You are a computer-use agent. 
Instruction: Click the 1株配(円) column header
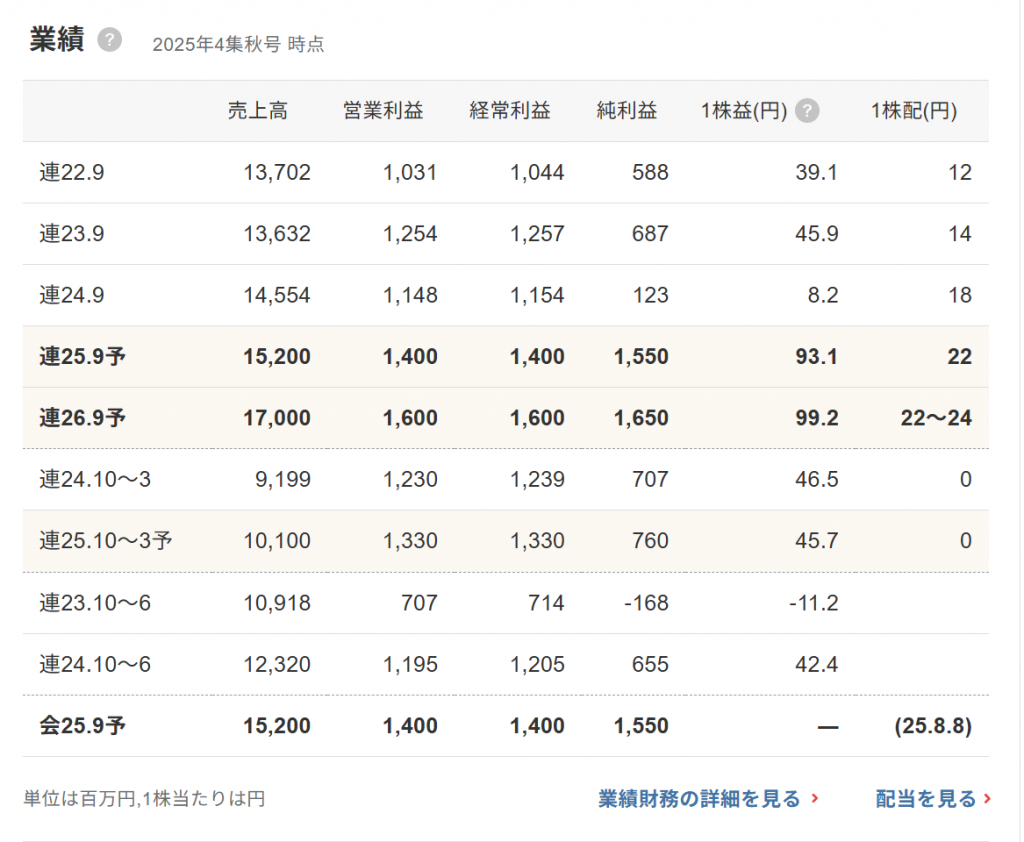914,111
